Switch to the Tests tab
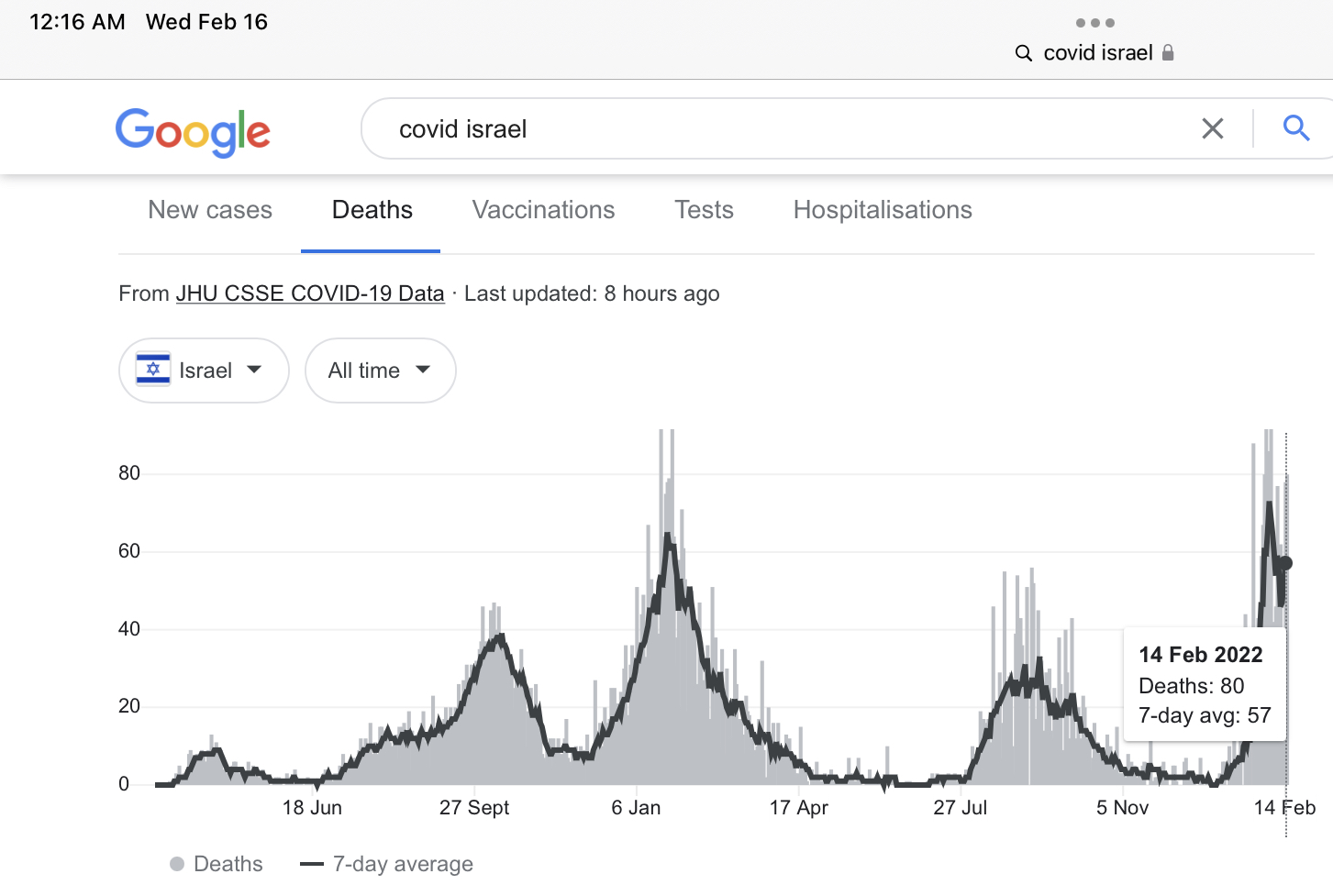The height and width of the screenshot is (896, 1333). 704,210
